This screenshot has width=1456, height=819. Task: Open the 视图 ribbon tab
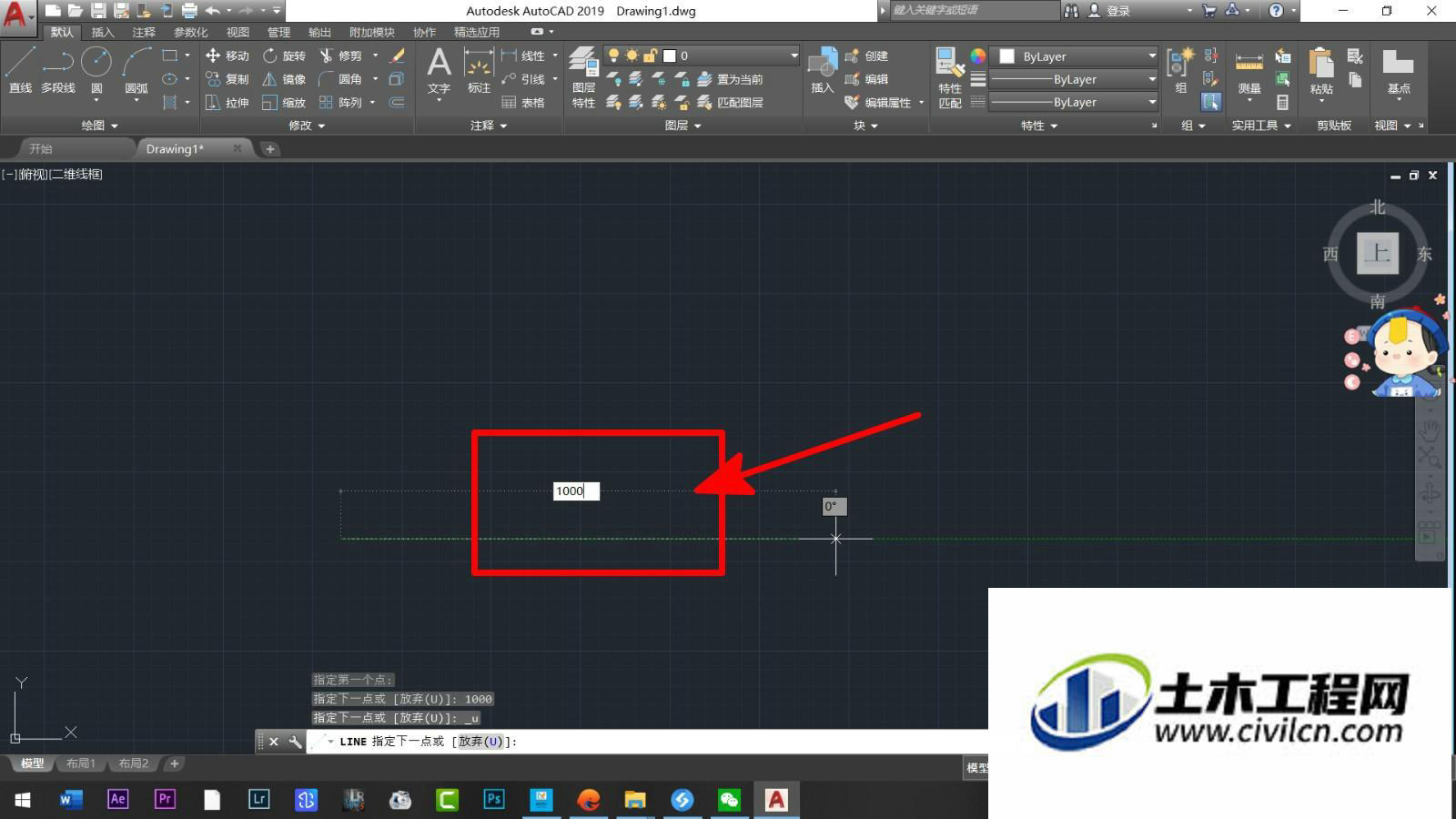tap(238, 32)
